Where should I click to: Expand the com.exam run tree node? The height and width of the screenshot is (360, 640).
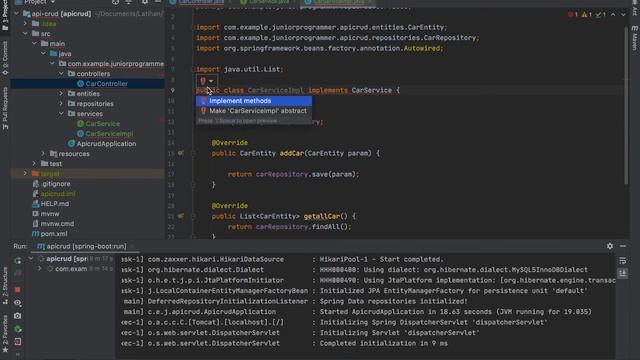(x=40, y=269)
